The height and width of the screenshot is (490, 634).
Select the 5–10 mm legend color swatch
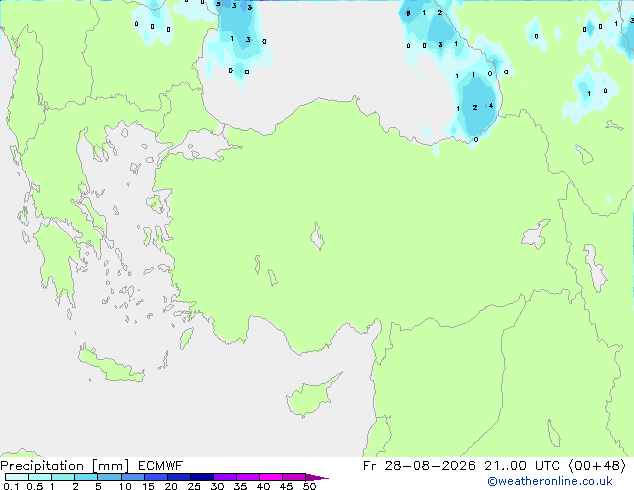pyautogui.click(x=109, y=477)
